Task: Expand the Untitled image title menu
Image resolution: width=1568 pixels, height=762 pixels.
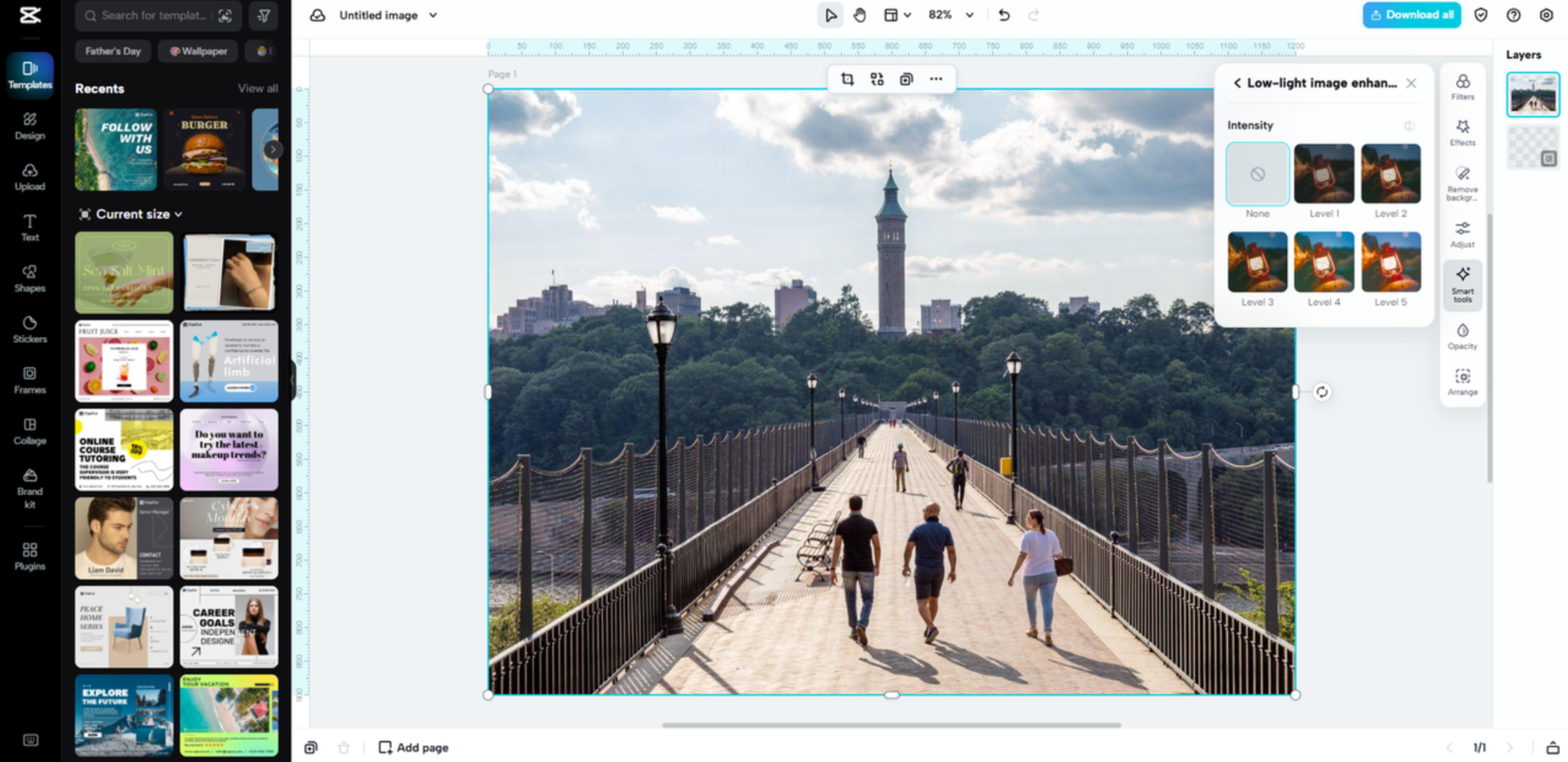Action: click(x=433, y=15)
